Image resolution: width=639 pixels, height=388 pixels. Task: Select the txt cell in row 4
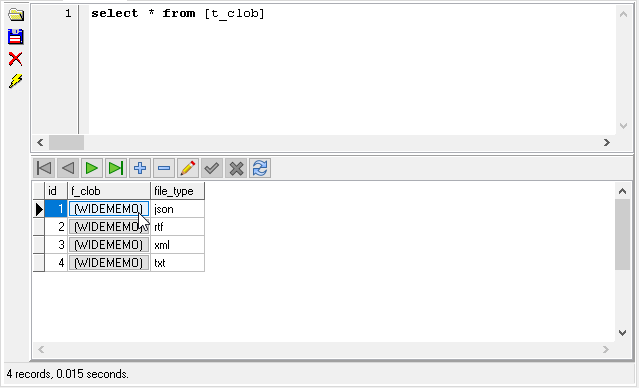[177, 262]
